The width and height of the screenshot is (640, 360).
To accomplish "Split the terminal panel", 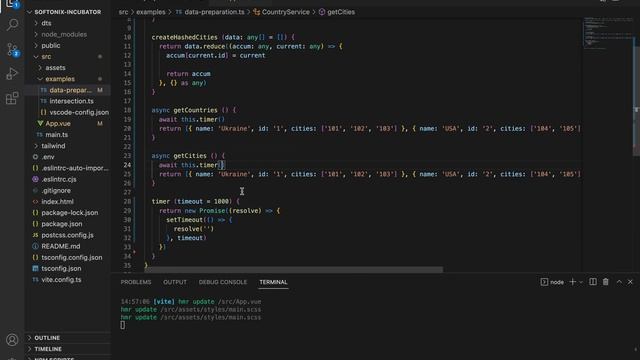I will (593, 282).
